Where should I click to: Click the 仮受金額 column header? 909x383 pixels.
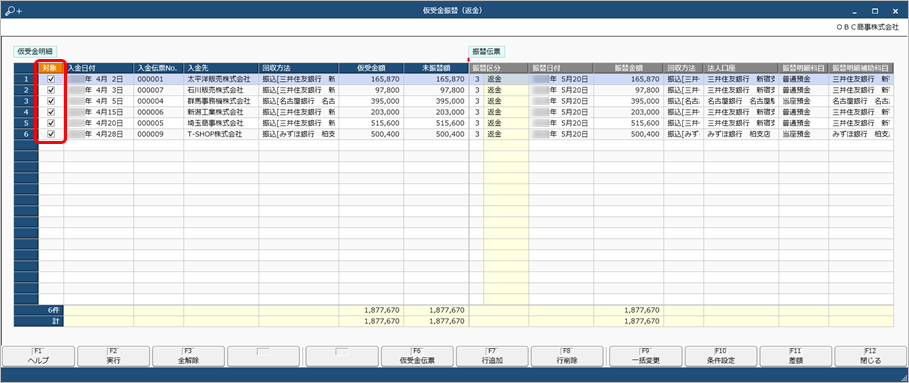pyautogui.click(x=371, y=68)
